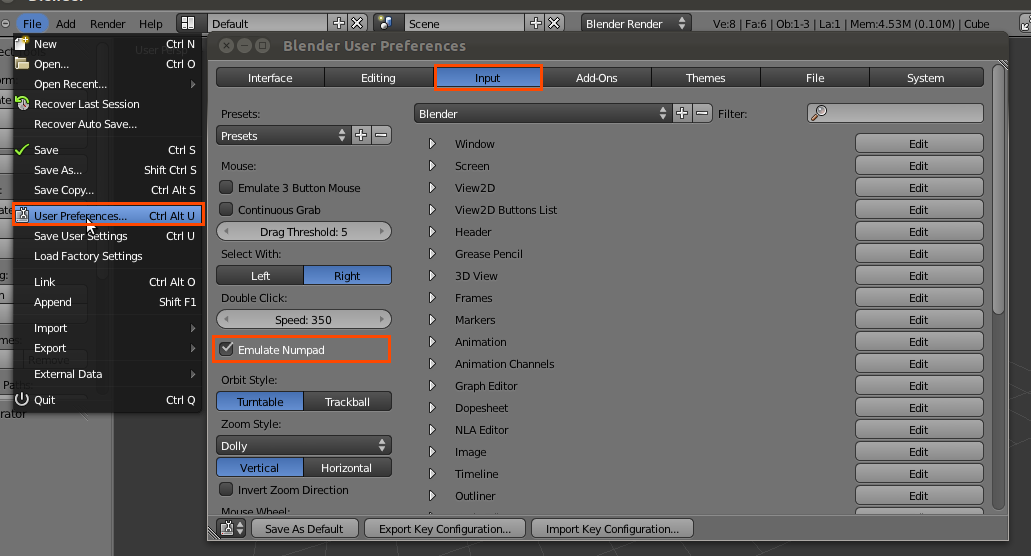Viewport: 1031px width, 556px height.
Task: Remove key configuration with the minus icon
Action: click(702, 114)
